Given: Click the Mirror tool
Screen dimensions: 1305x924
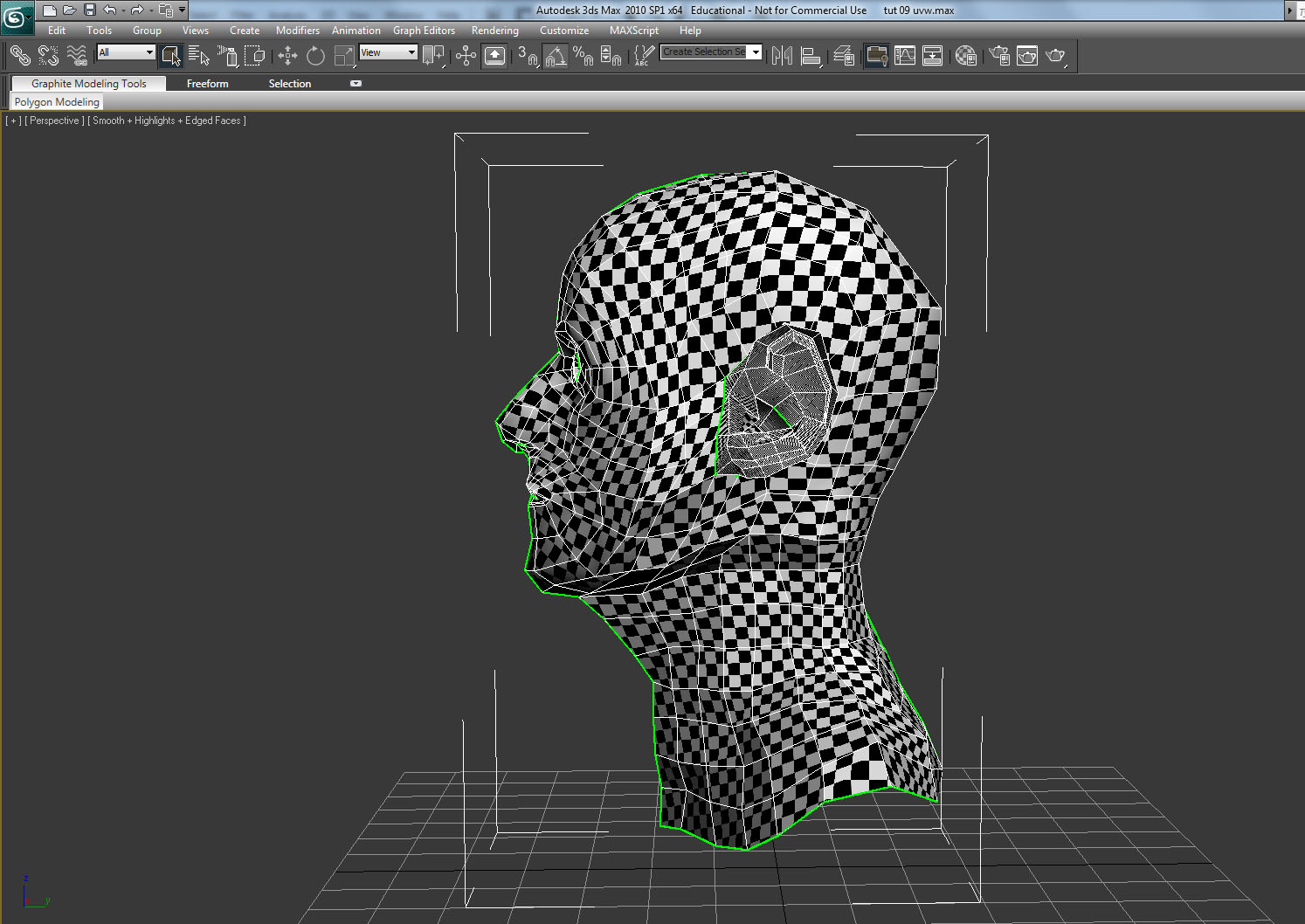Looking at the screenshot, I should [x=782, y=55].
